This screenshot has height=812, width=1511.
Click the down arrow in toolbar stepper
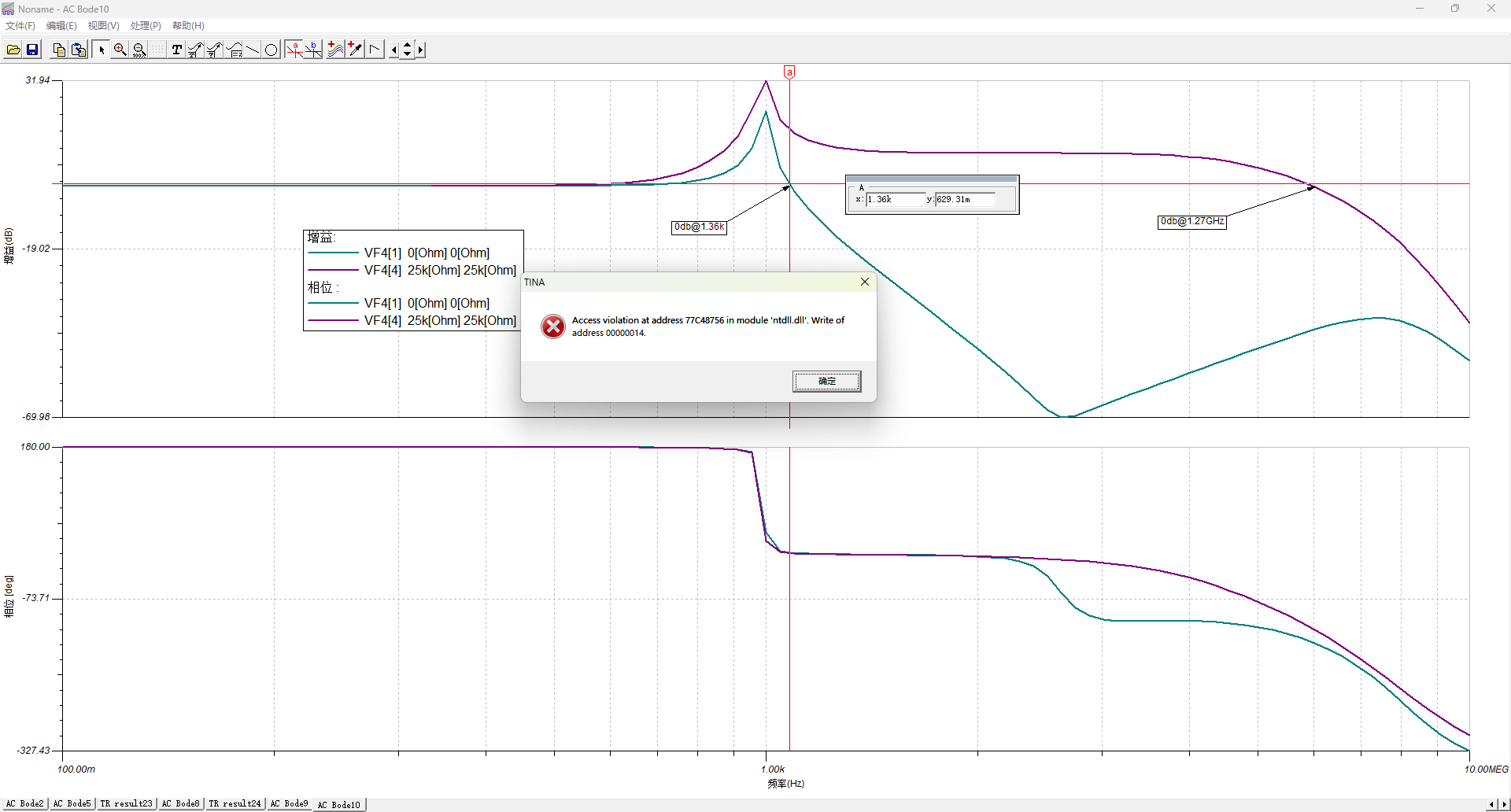coord(407,54)
